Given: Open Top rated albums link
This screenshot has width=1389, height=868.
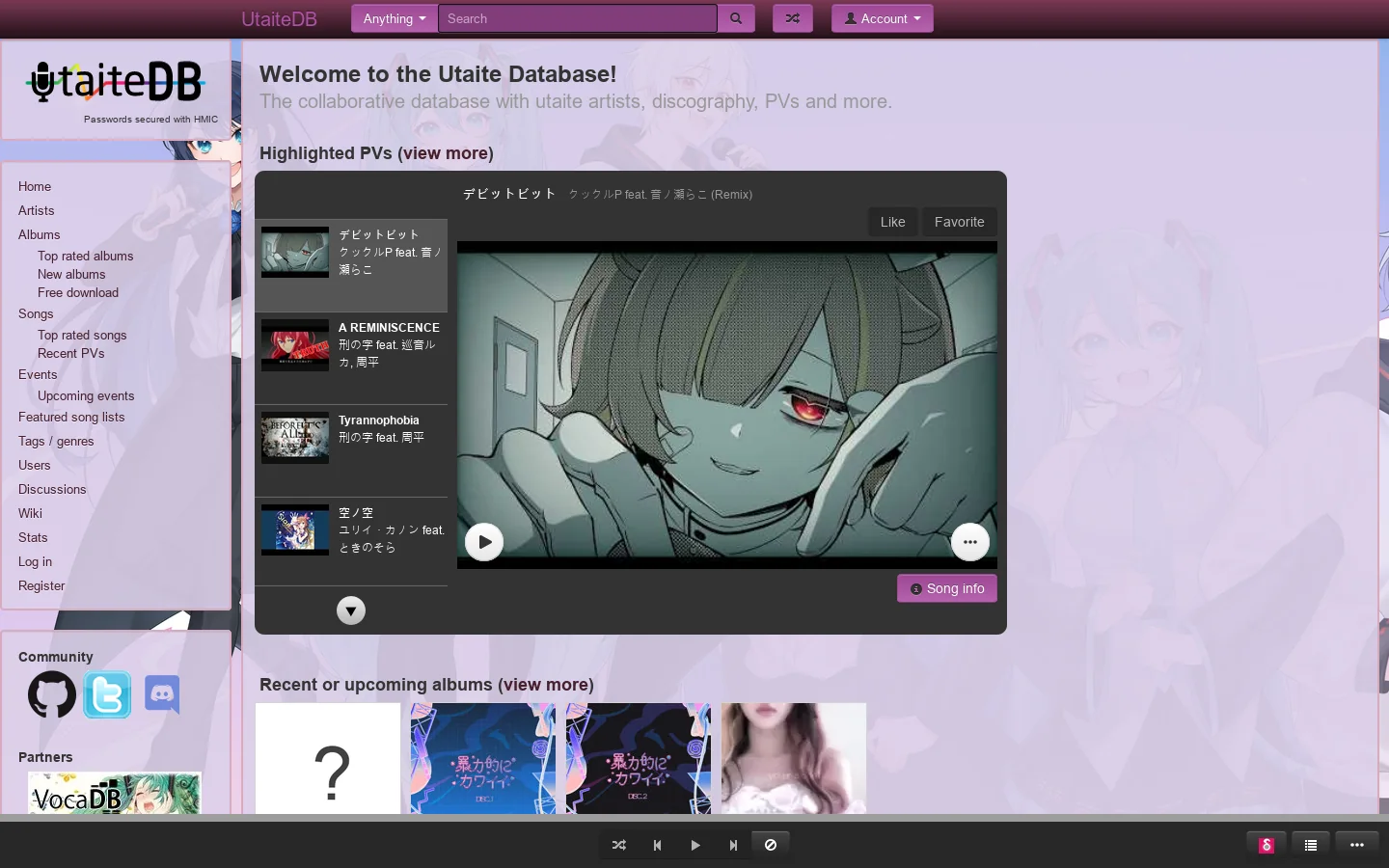Looking at the screenshot, I should coord(86,256).
